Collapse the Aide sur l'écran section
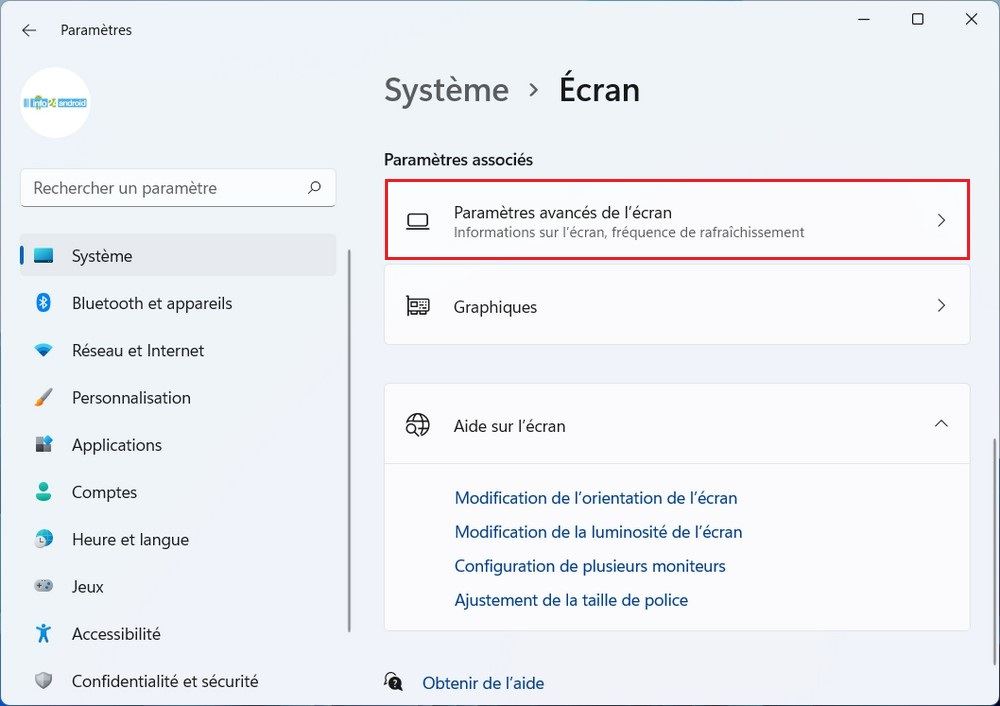 pos(941,423)
